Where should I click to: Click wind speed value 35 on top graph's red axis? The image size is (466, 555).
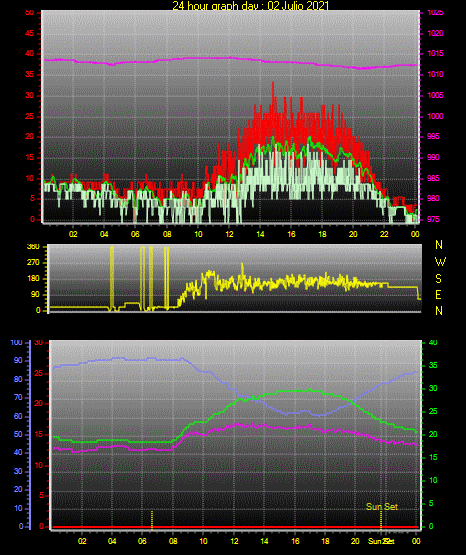coord(30,74)
